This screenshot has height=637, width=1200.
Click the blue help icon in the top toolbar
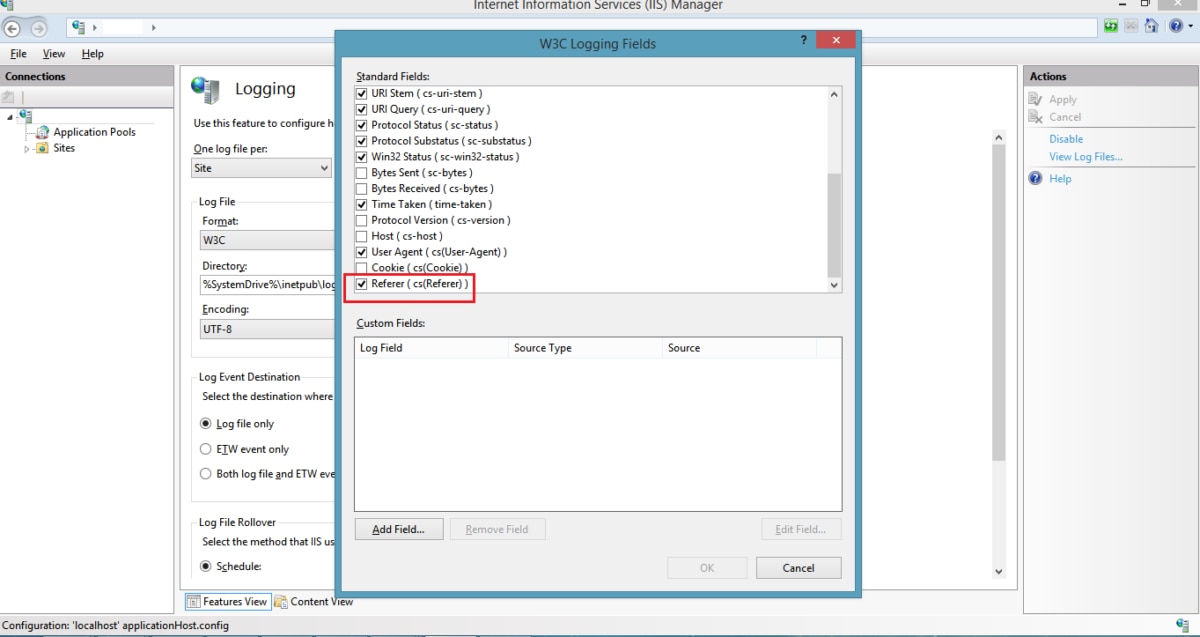point(1175,27)
